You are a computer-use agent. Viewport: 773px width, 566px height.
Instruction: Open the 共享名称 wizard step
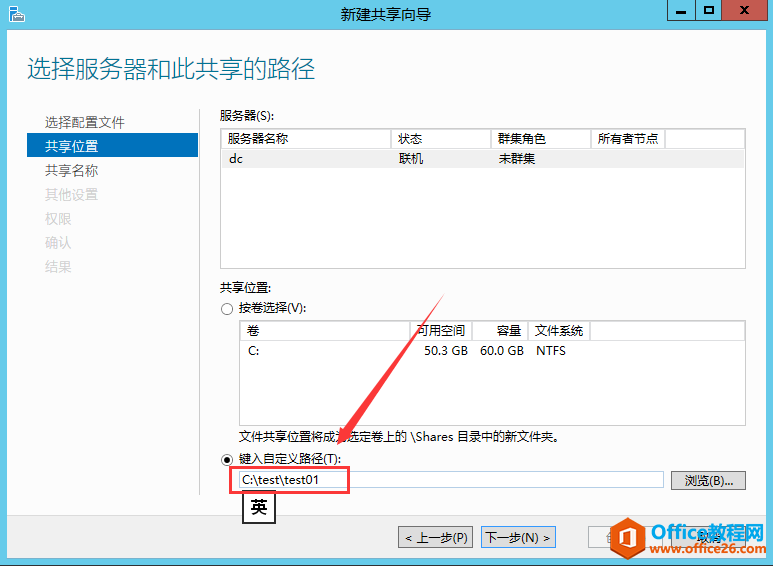71,171
